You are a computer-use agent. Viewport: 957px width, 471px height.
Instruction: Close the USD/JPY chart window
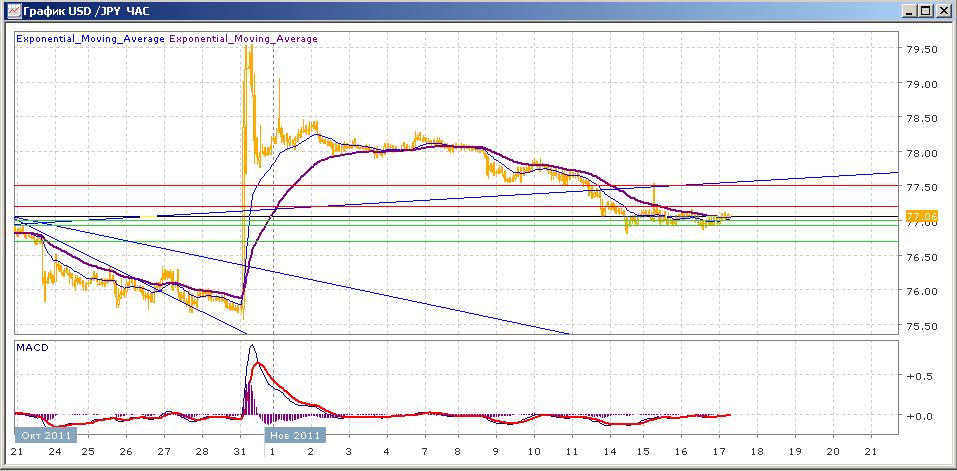[x=942, y=11]
